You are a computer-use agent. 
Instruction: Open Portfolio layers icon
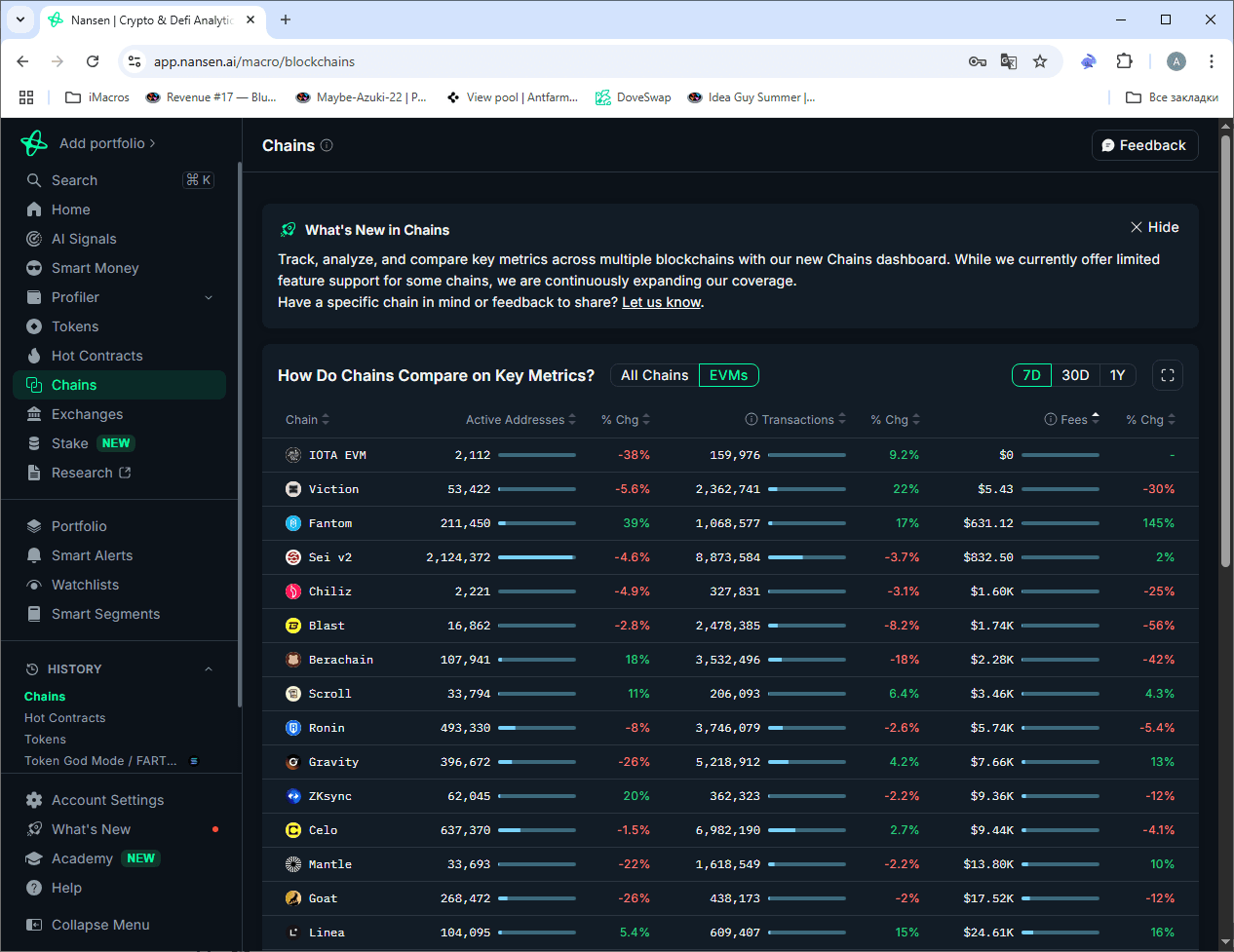click(34, 526)
